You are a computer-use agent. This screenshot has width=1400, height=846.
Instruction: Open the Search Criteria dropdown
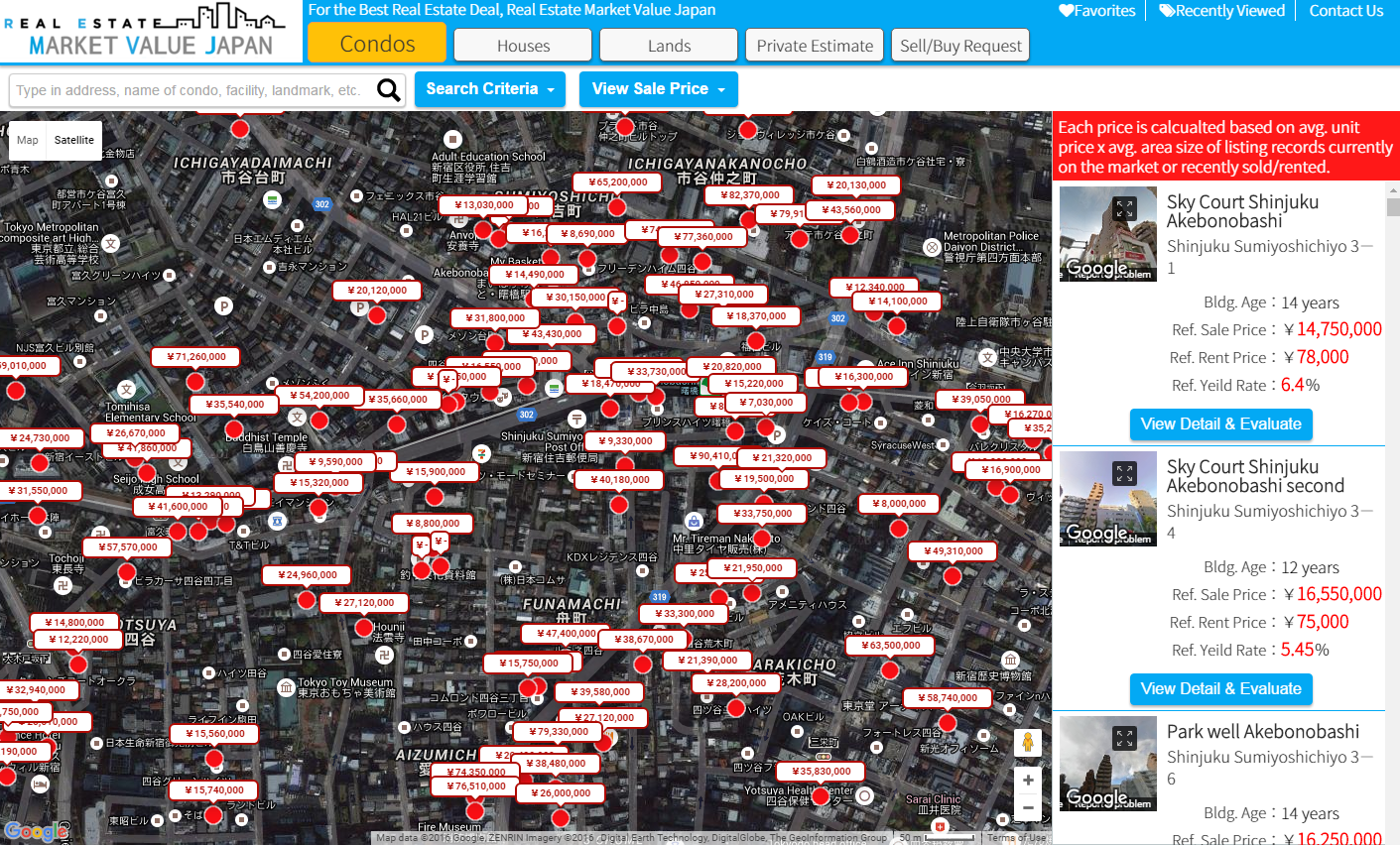click(490, 89)
